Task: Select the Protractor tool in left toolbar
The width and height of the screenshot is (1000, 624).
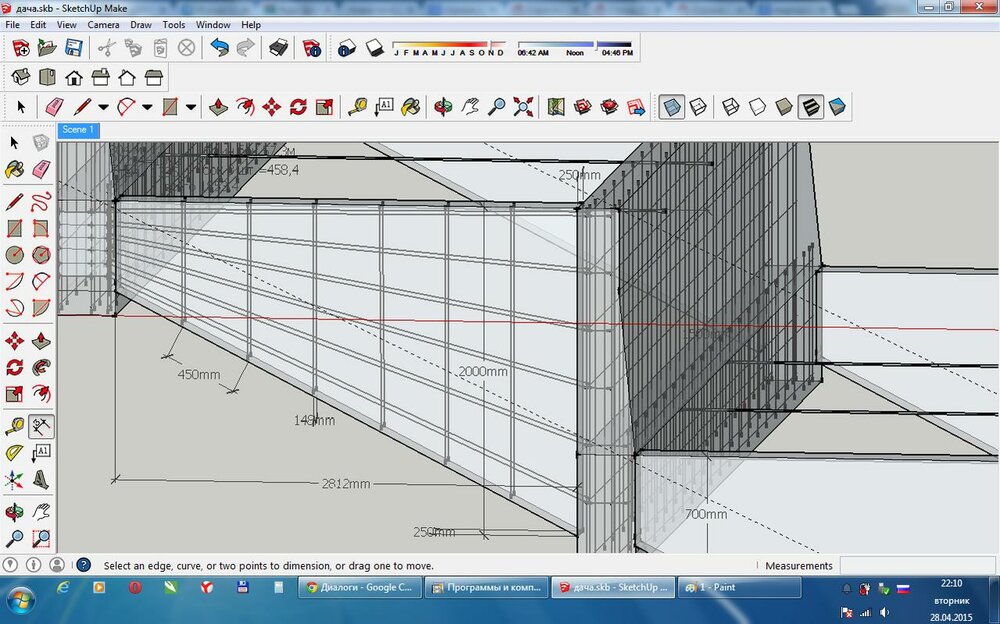Action: pyautogui.click(x=15, y=453)
